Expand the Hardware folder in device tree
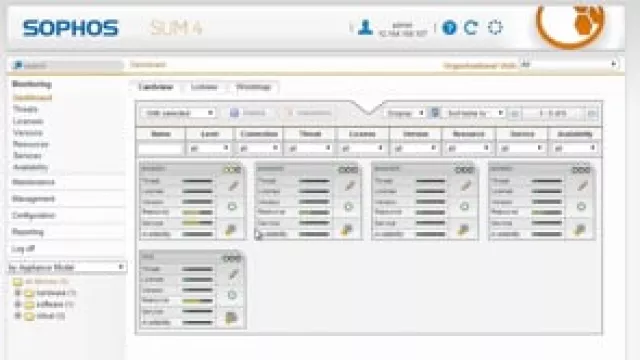This screenshot has height=360, width=640. coord(18,293)
